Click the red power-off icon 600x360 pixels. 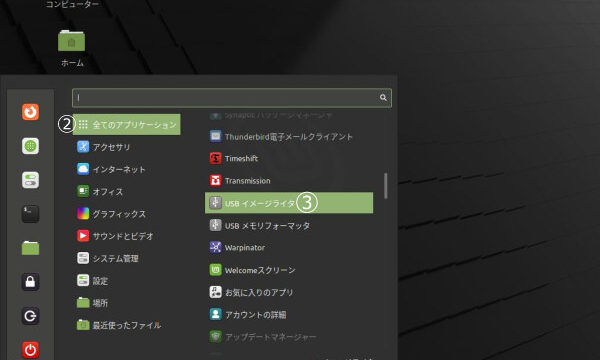(x=30, y=350)
